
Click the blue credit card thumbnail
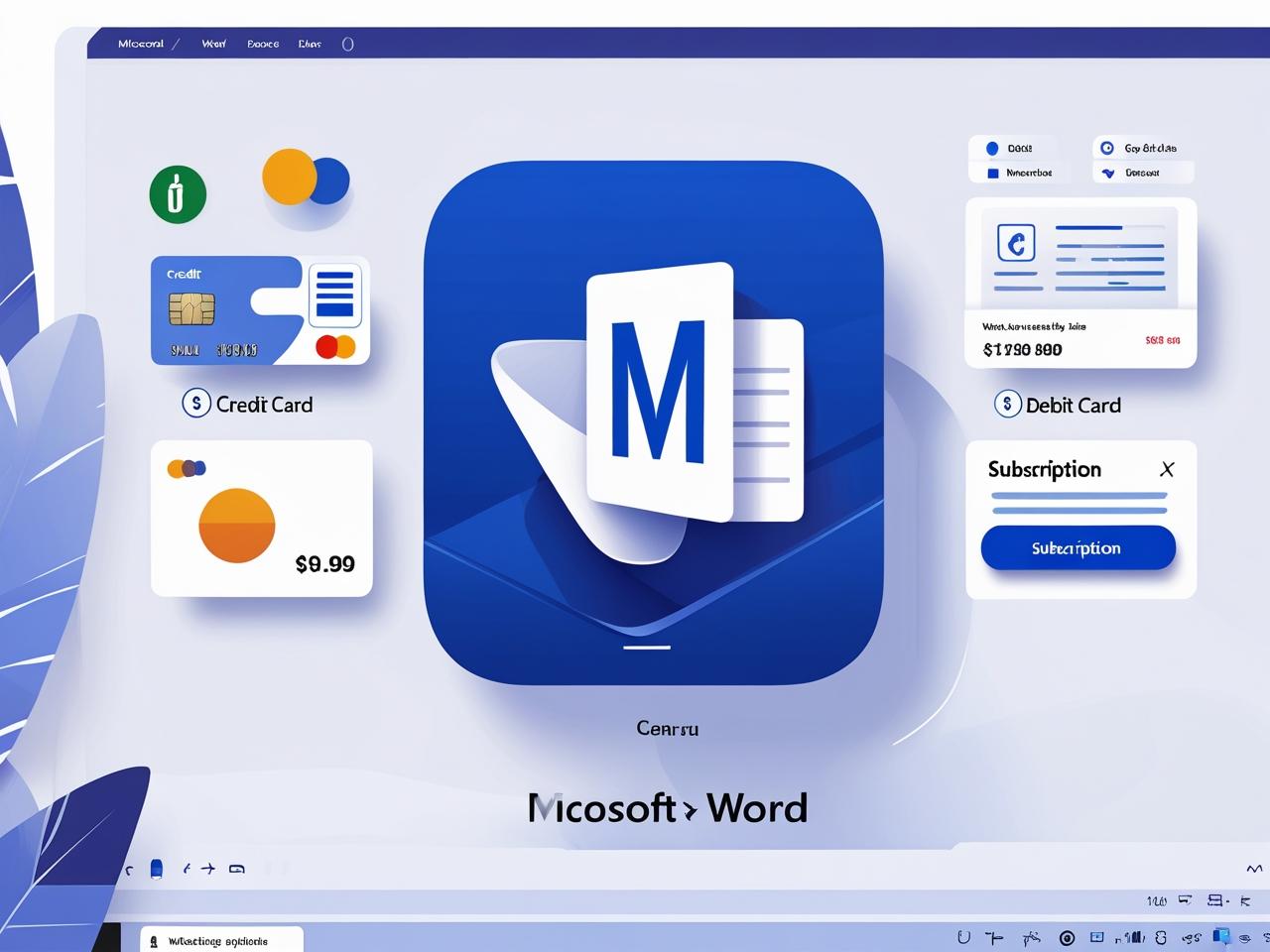pyautogui.click(x=226, y=310)
